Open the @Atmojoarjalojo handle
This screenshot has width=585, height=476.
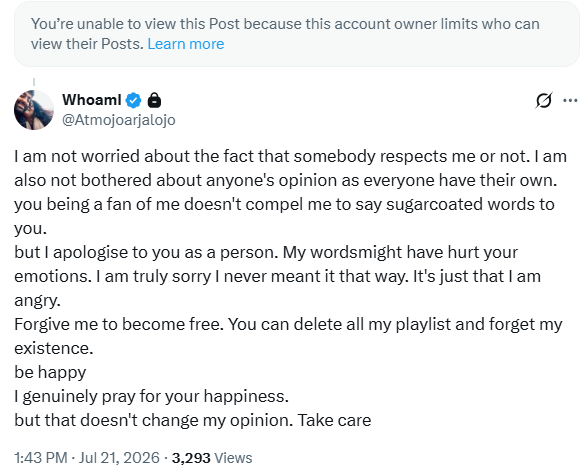pos(119,120)
